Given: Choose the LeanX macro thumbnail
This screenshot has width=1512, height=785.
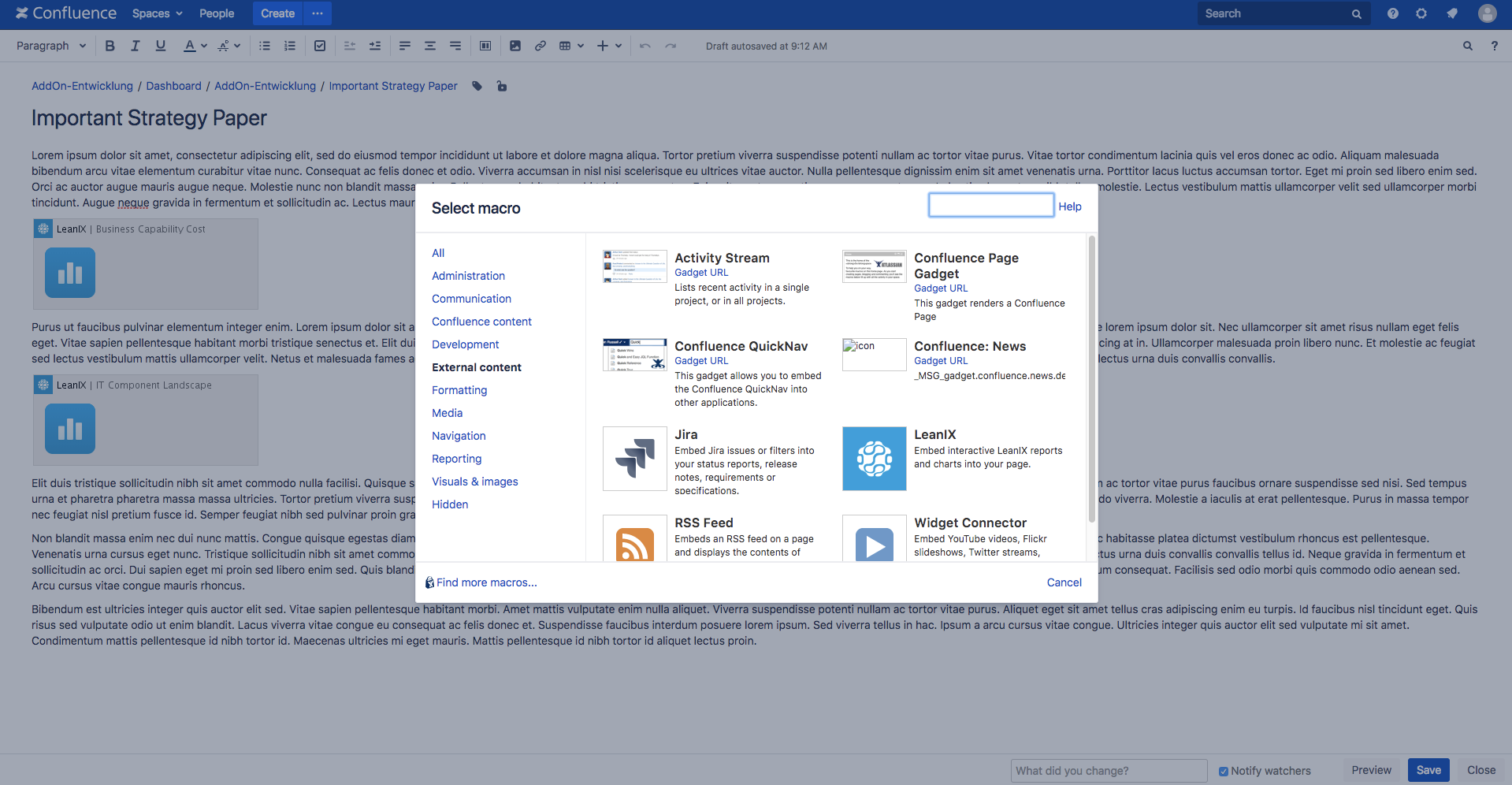Looking at the screenshot, I should click(x=875, y=459).
